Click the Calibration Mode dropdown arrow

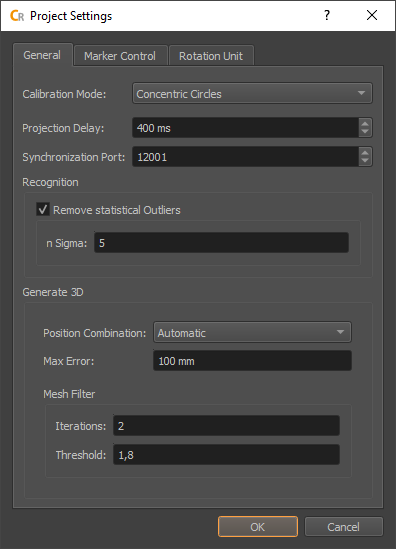(361, 93)
